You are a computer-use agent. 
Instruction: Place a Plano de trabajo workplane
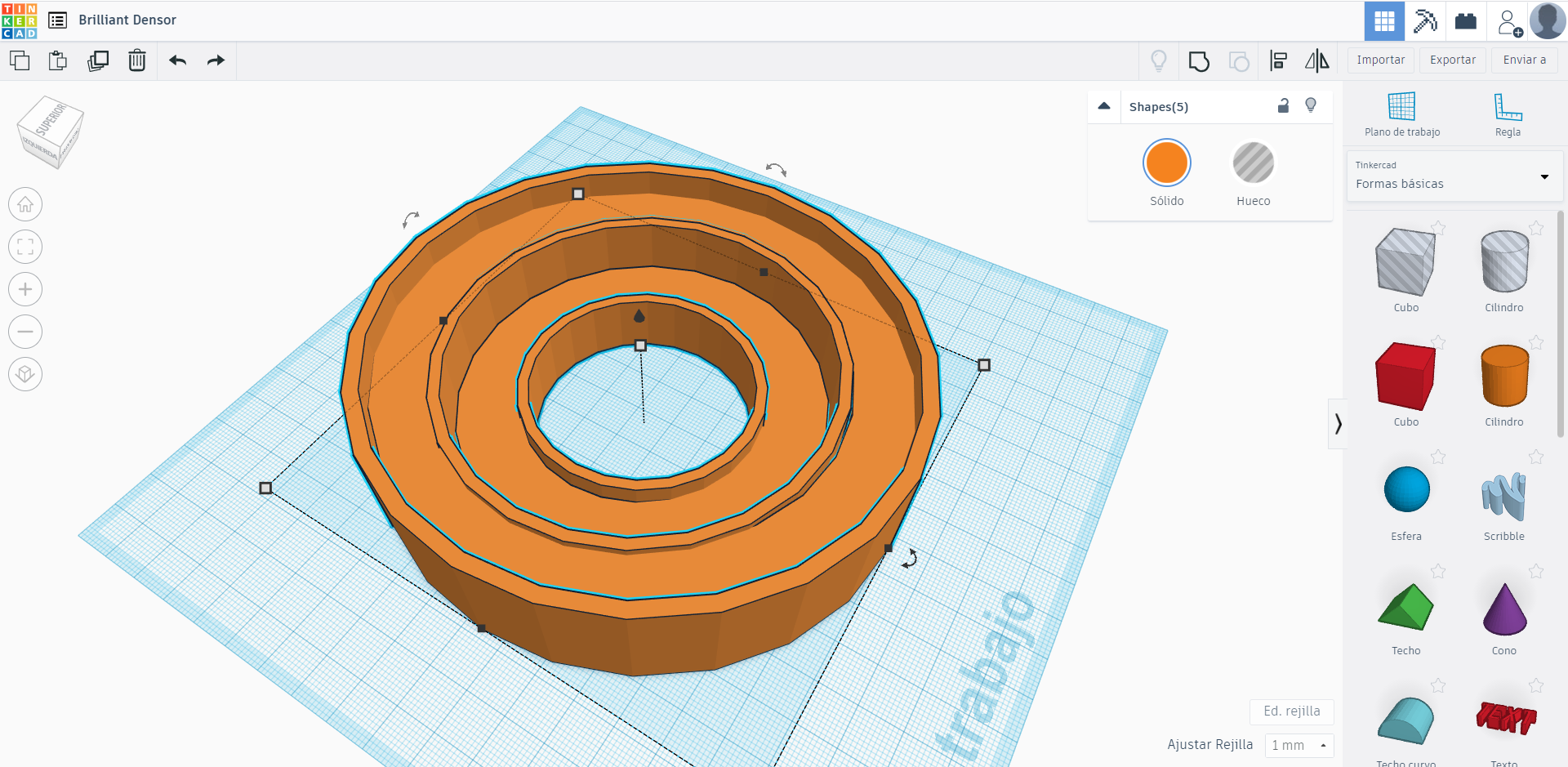pos(1401,114)
